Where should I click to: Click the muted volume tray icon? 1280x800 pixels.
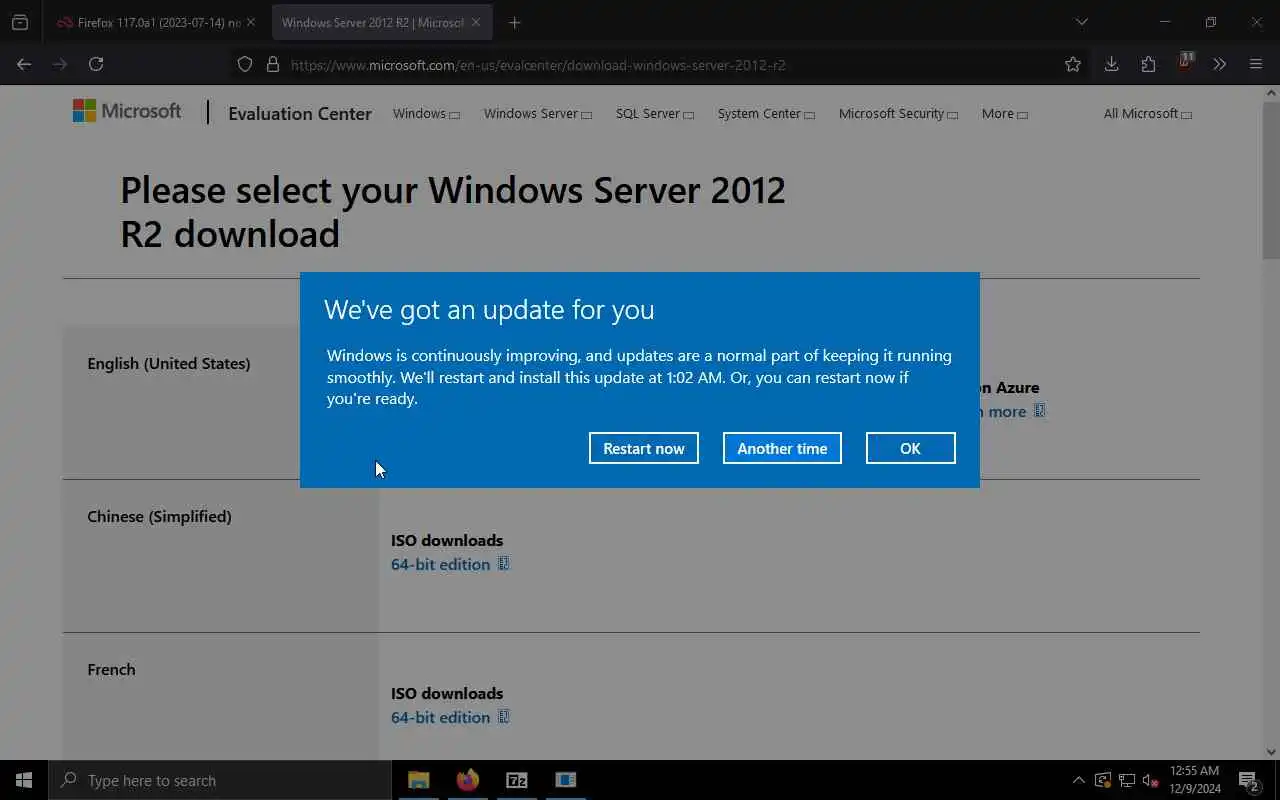point(1150,780)
